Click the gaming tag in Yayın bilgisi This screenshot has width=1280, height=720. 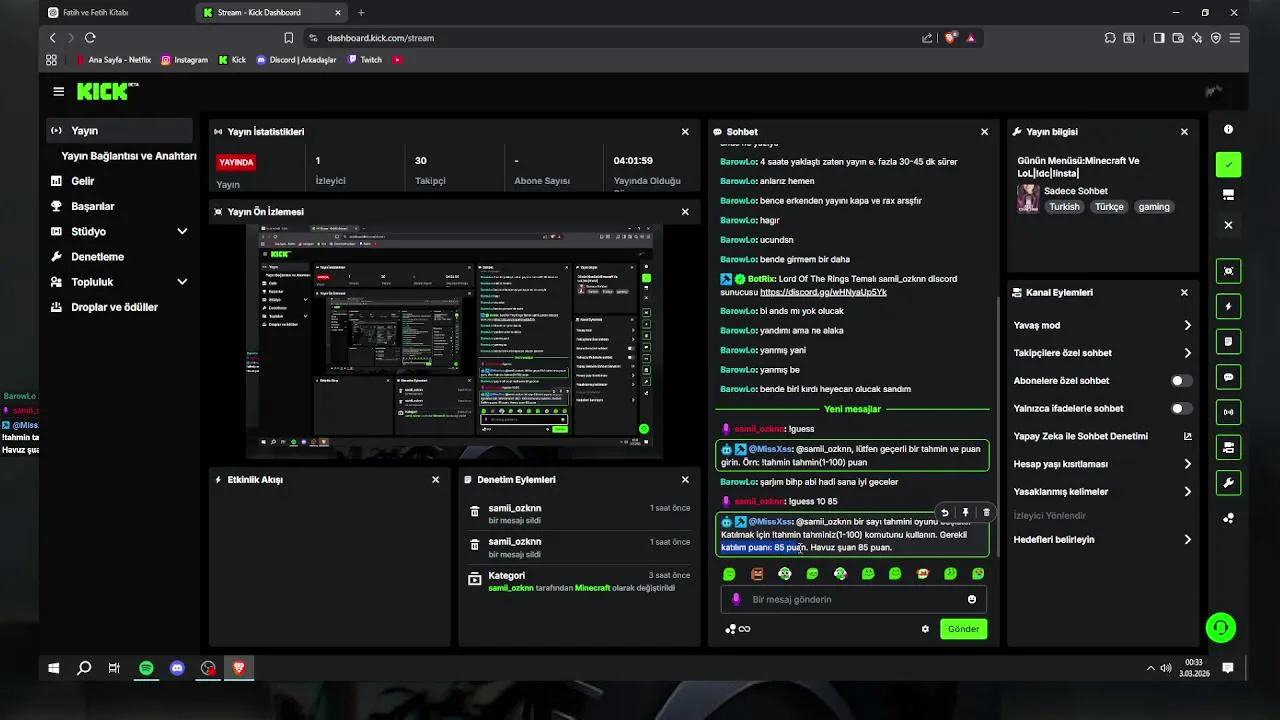[x=1154, y=207]
